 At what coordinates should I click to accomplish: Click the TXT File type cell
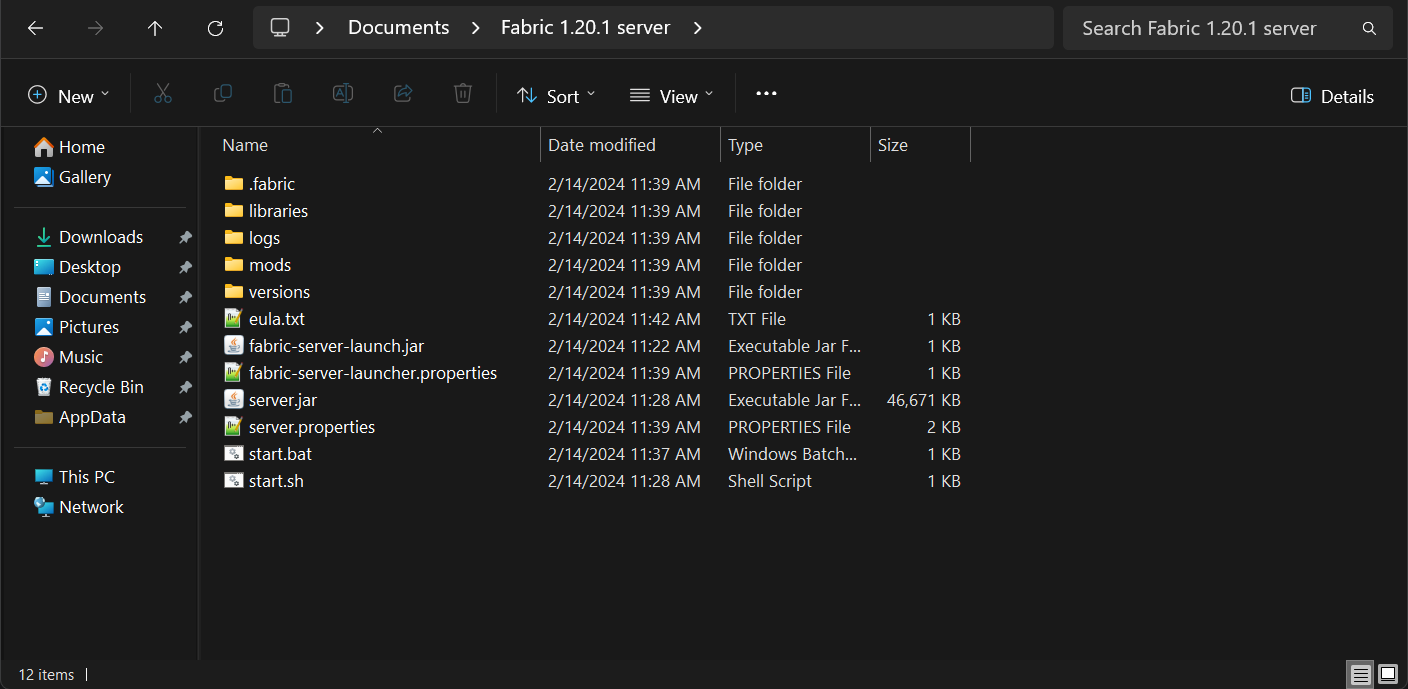(757, 319)
